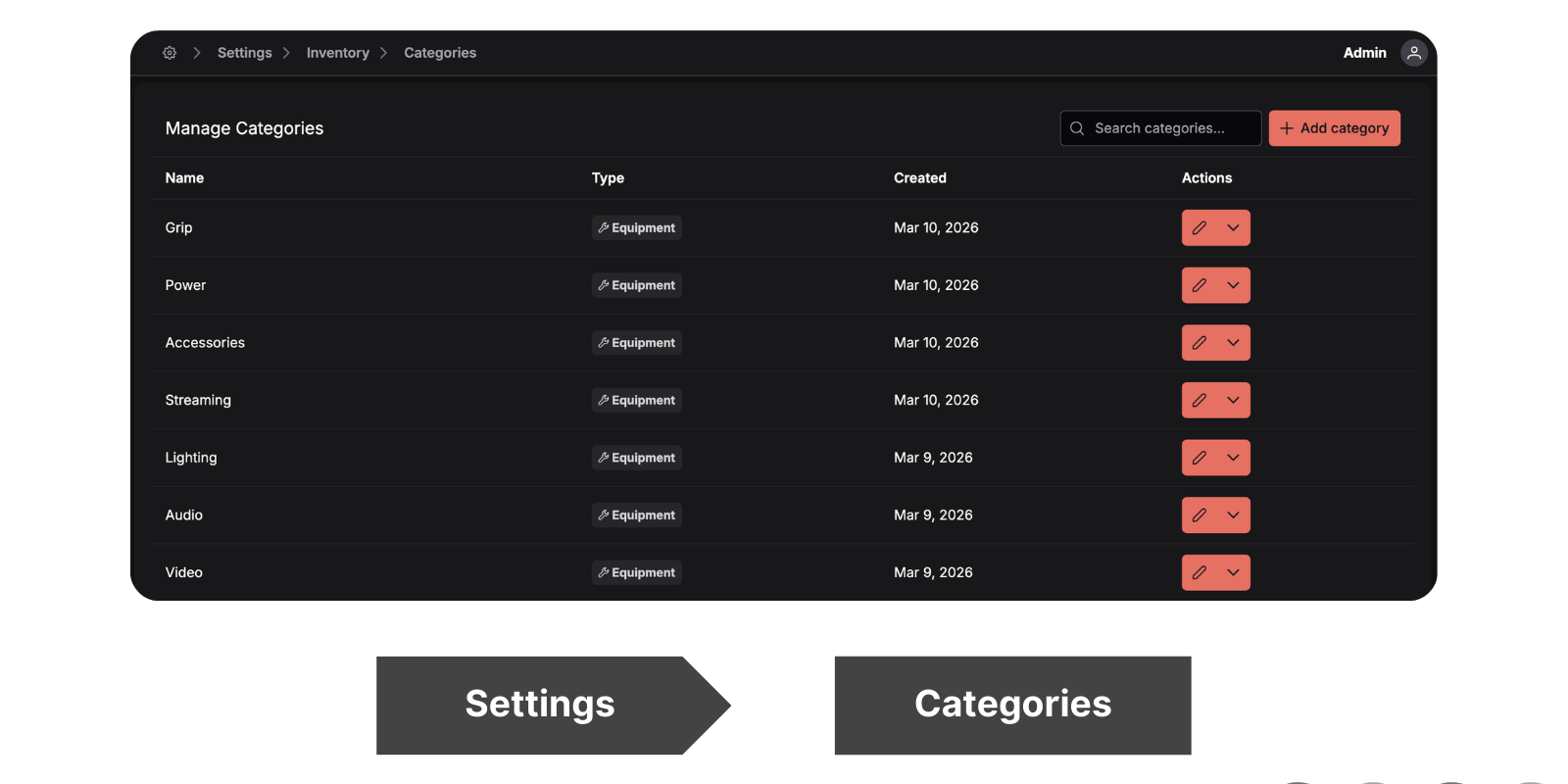Viewport: 1568px width, 784px height.
Task: Click the wrench icon on Streaming's Equipment badge
Action: pyautogui.click(x=603, y=400)
